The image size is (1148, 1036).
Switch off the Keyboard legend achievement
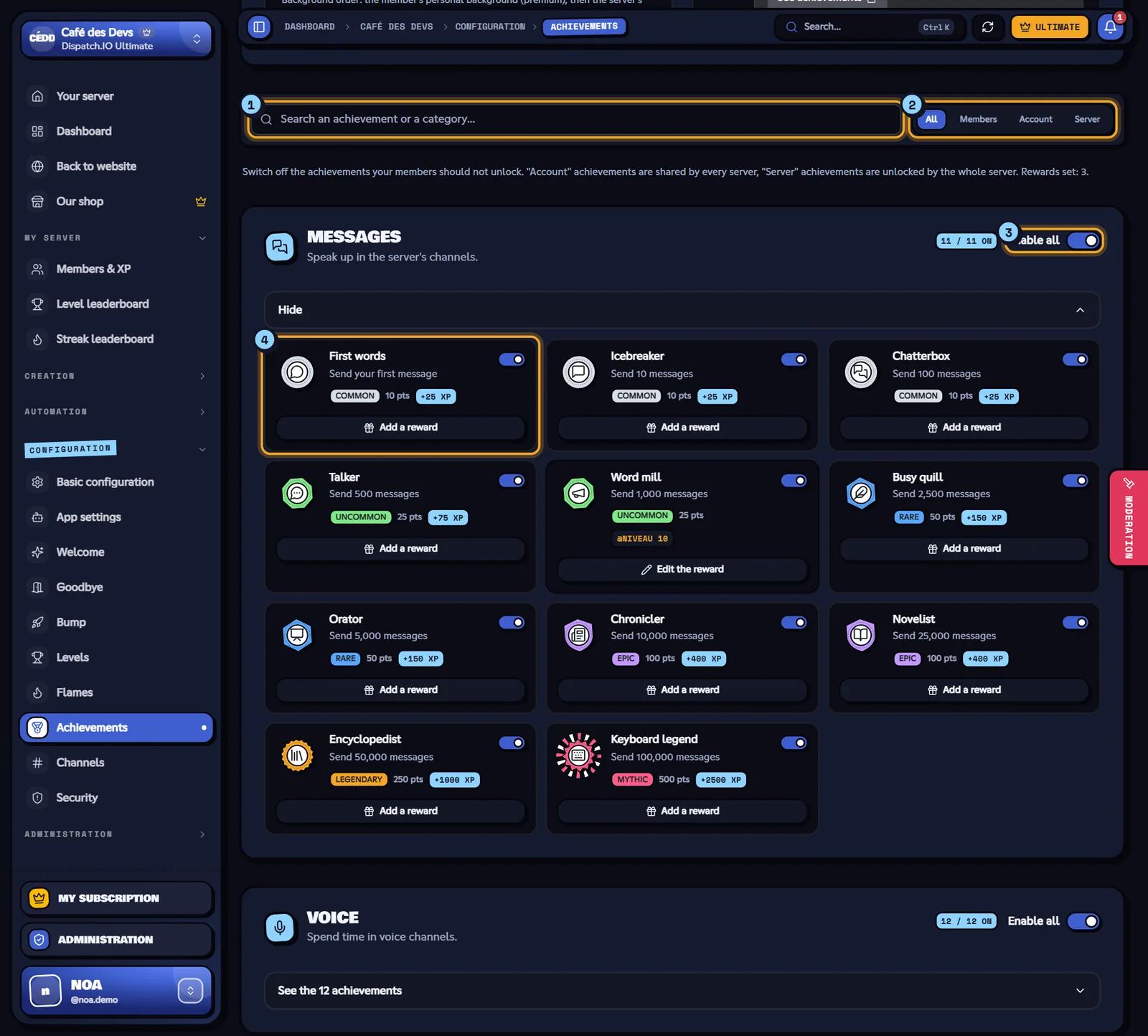(794, 743)
